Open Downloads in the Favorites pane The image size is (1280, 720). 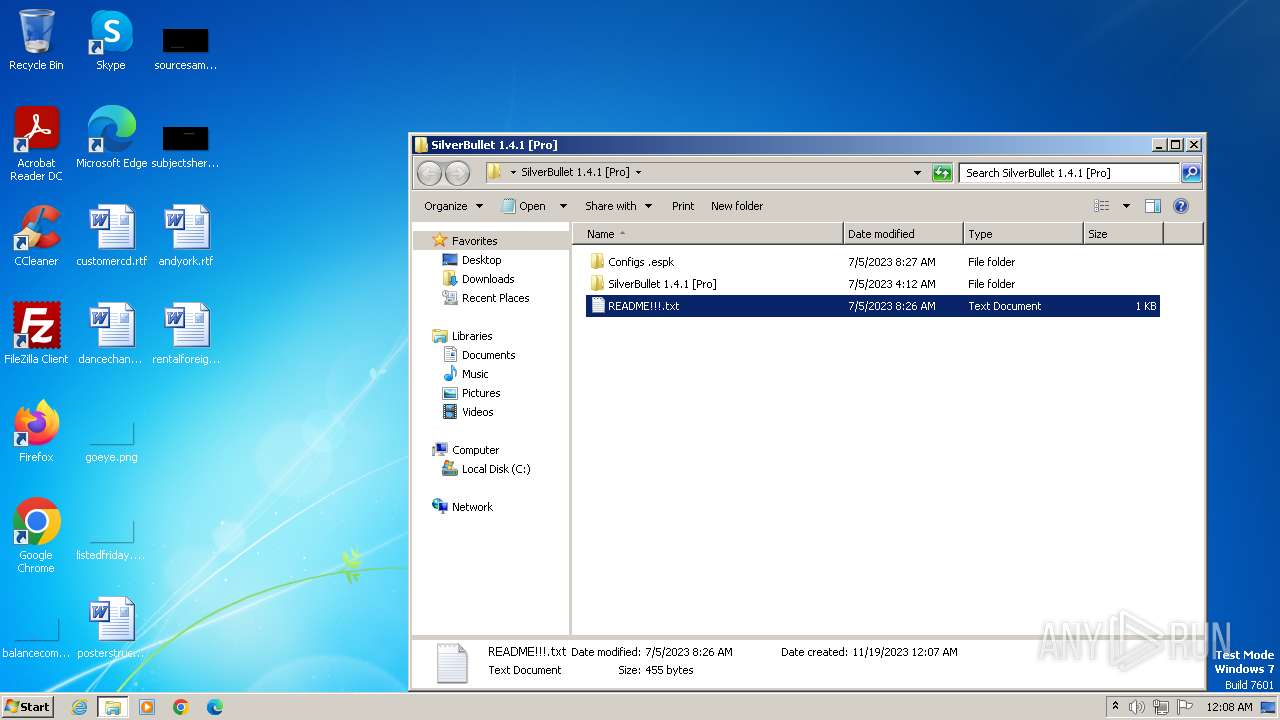tap(487, 279)
